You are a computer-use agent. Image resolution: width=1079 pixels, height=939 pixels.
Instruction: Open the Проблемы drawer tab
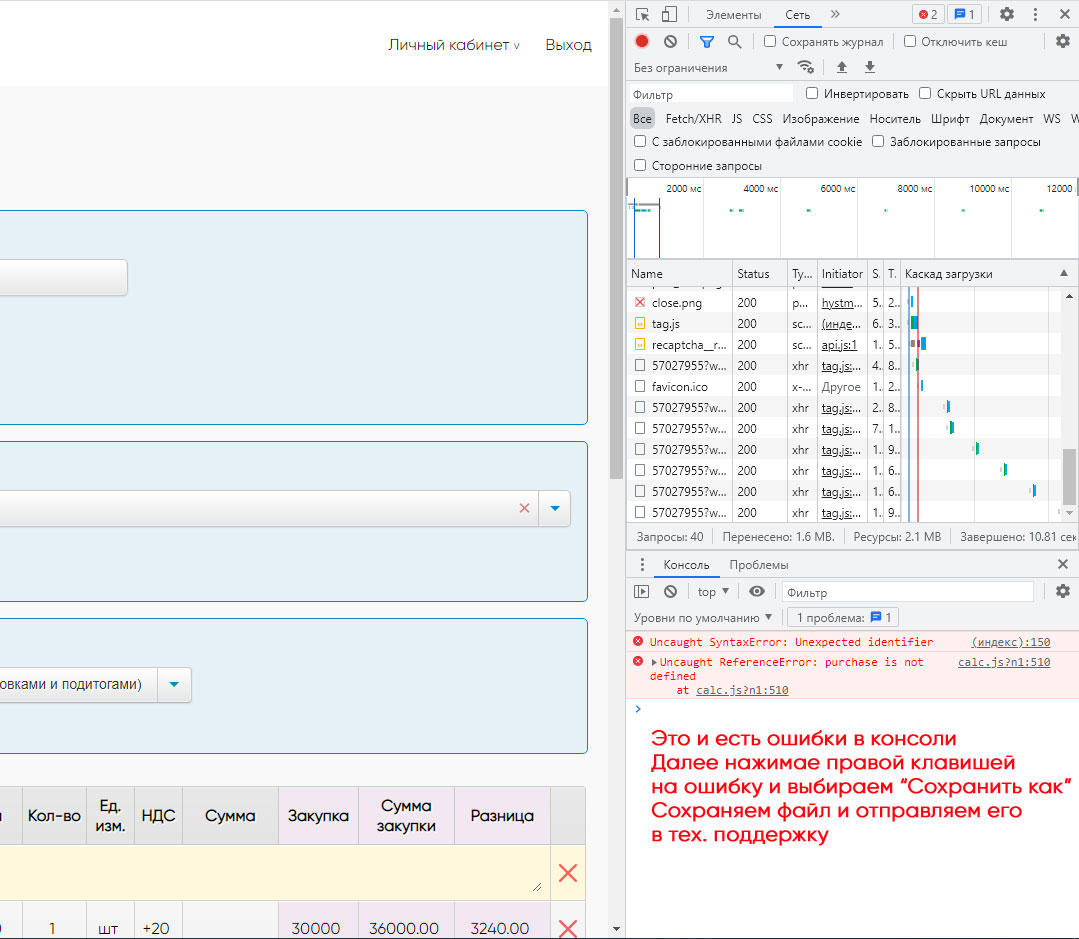point(758,565)
